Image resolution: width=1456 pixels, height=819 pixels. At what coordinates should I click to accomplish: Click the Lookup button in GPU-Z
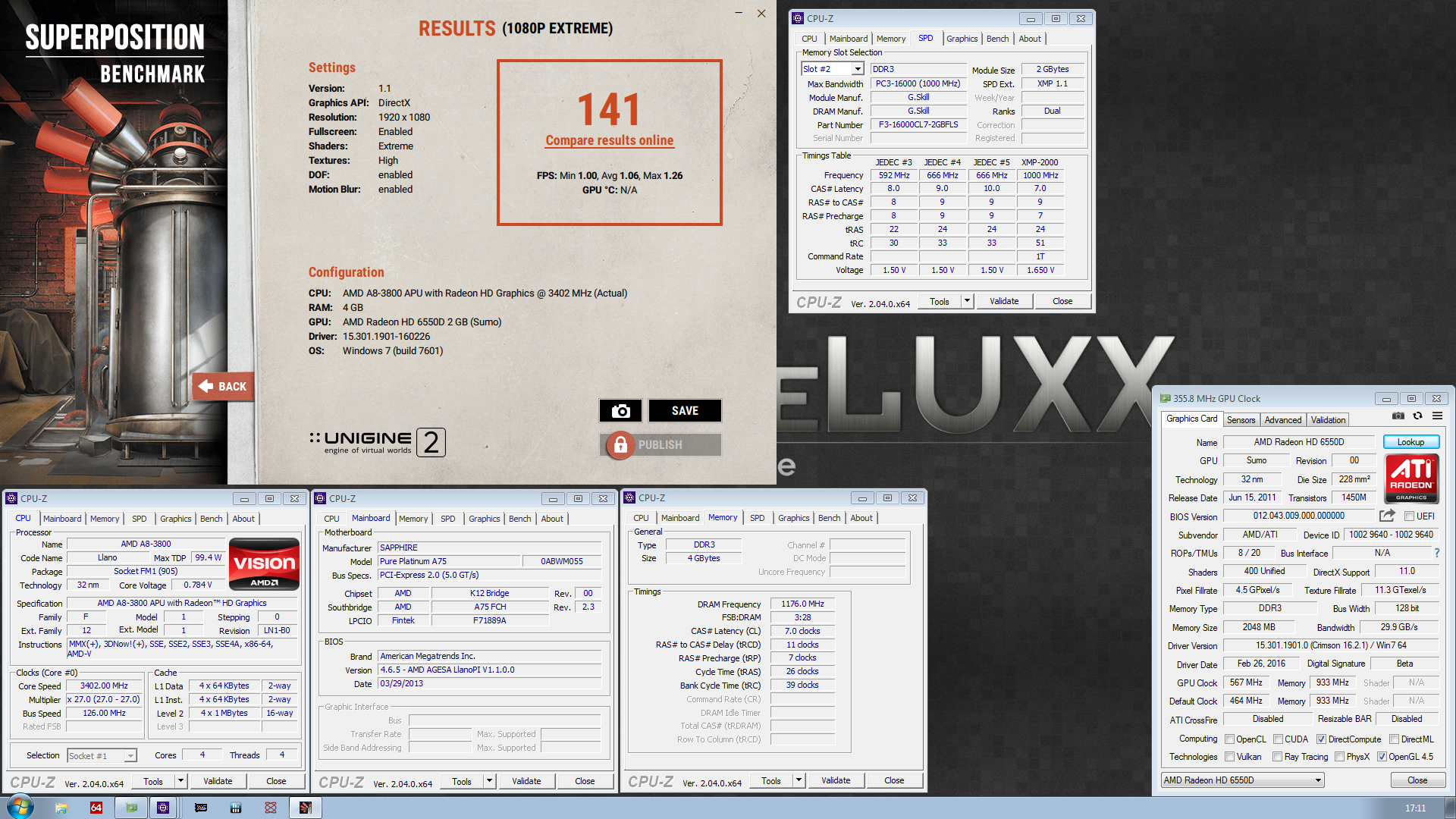click(1410, 442)
